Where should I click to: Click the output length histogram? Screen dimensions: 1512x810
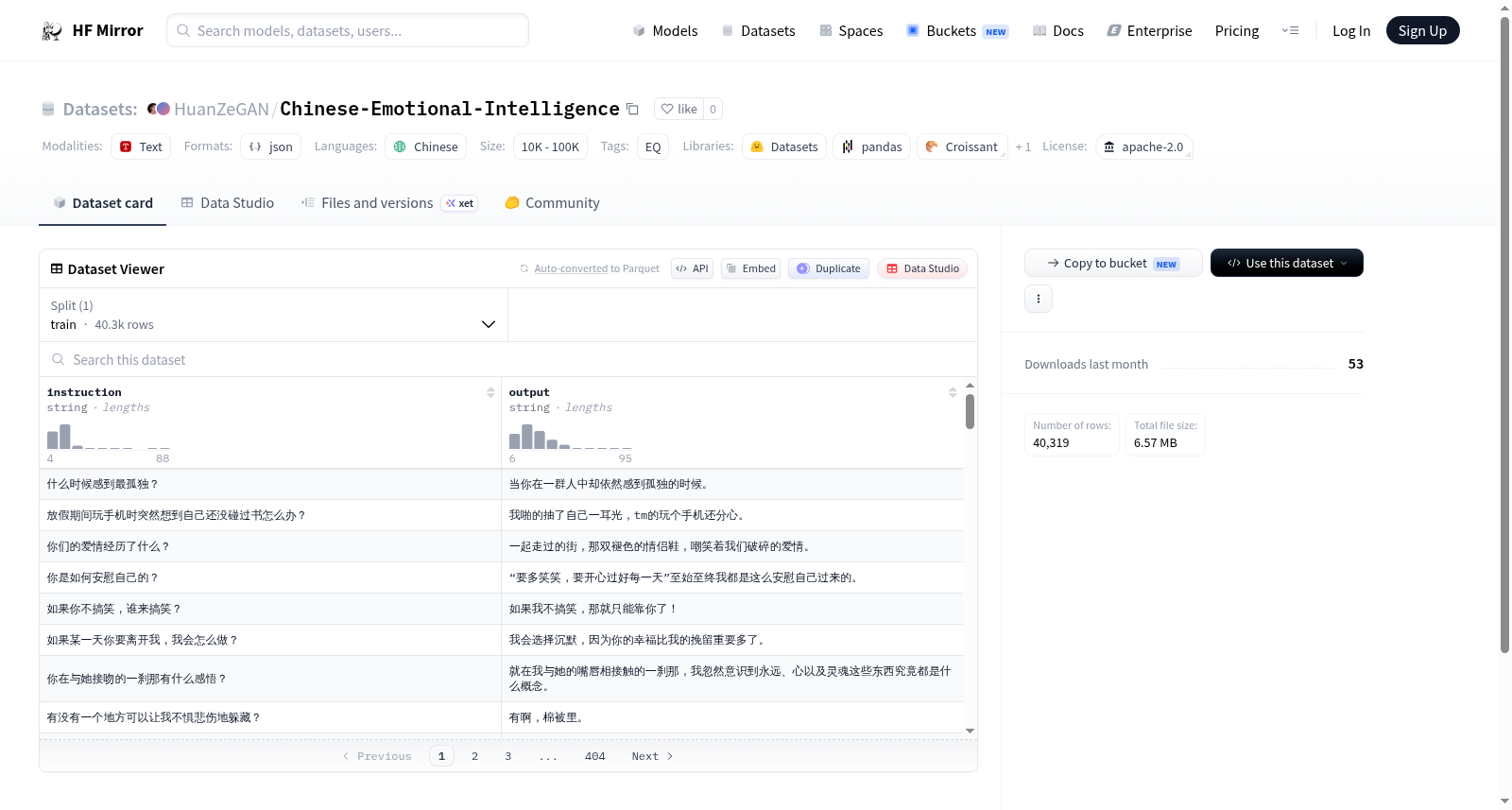click(x=570, y=437)
